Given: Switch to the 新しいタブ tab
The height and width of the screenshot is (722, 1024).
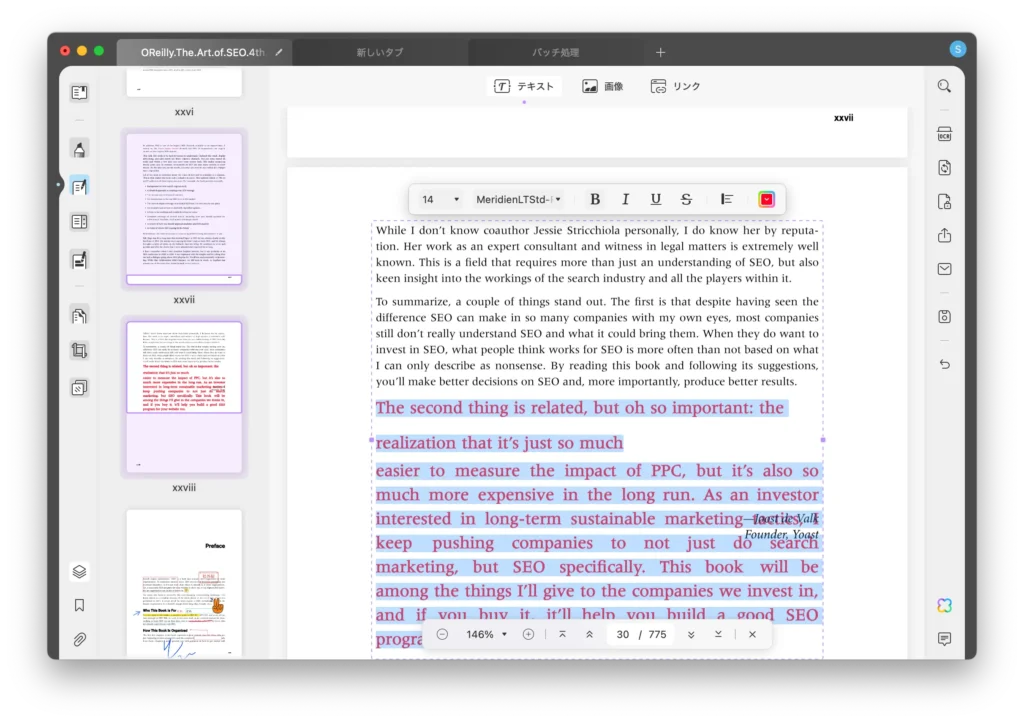Looking at the screenshot, I should click(x=380, y=52).
